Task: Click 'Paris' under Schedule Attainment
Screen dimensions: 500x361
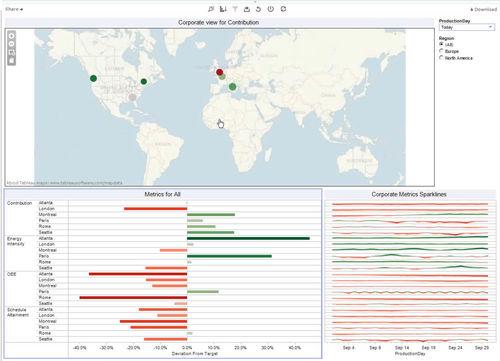Action: [44, 327]
